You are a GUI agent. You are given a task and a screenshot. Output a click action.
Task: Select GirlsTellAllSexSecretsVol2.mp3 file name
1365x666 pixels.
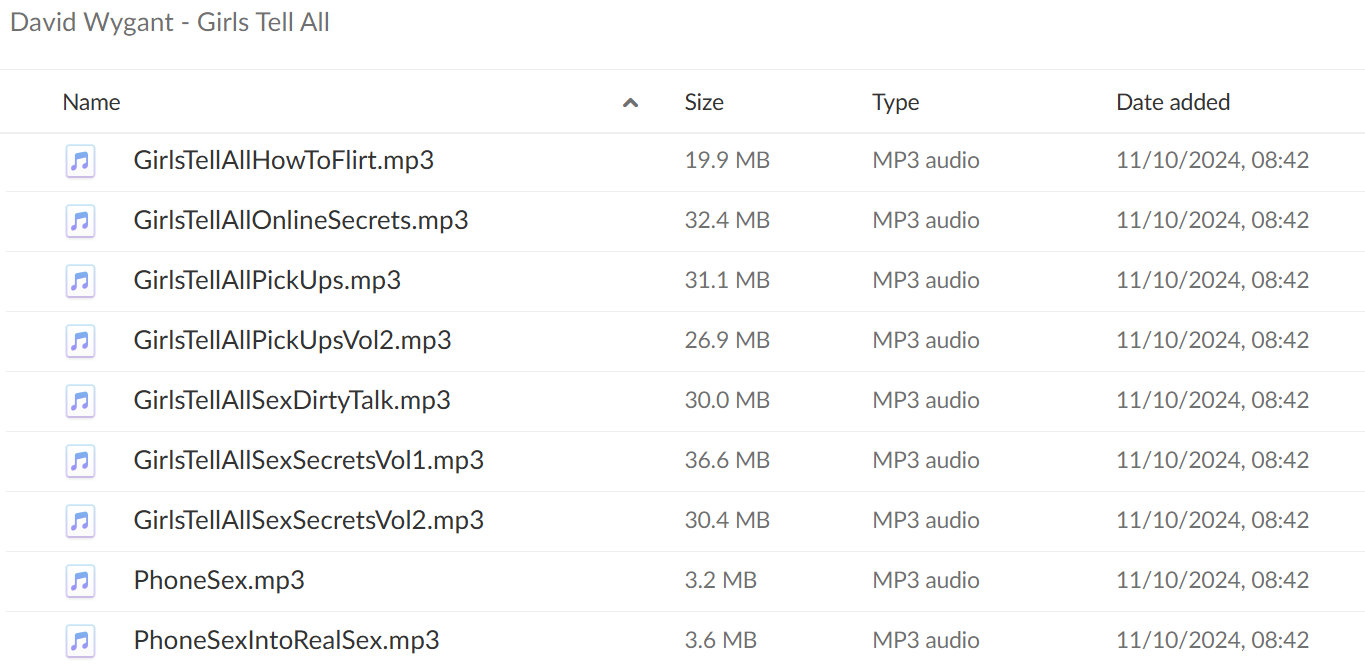309,520
